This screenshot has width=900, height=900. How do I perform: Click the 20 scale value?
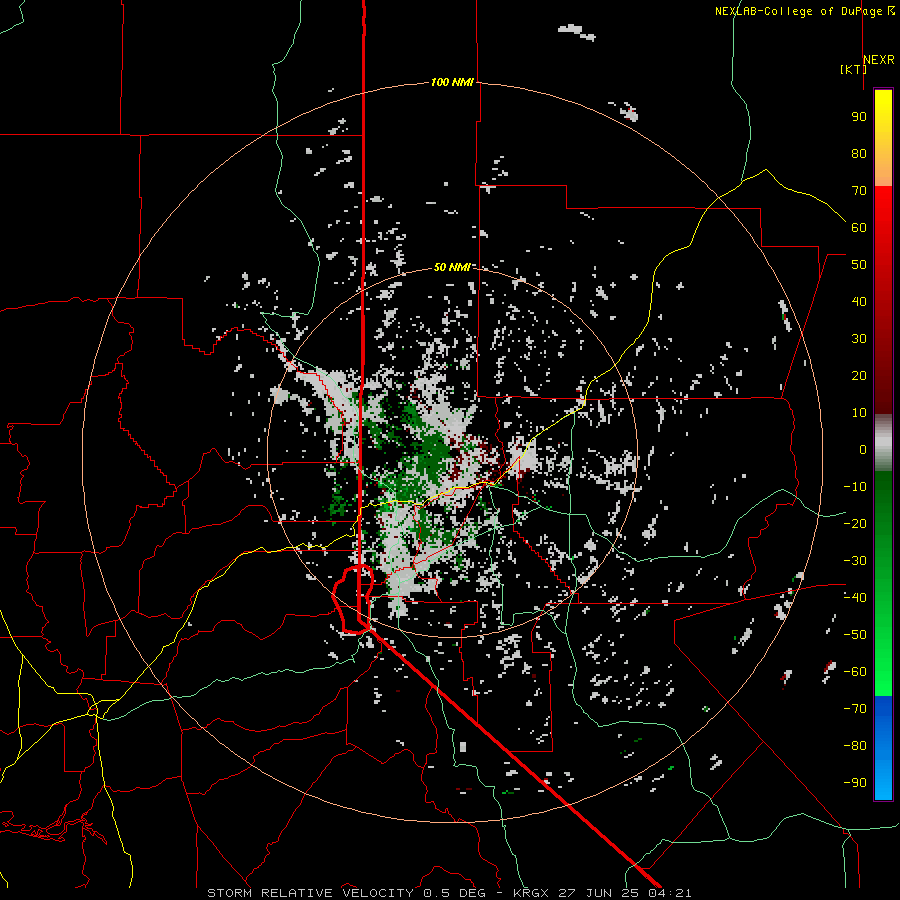(x=859, y=375)
